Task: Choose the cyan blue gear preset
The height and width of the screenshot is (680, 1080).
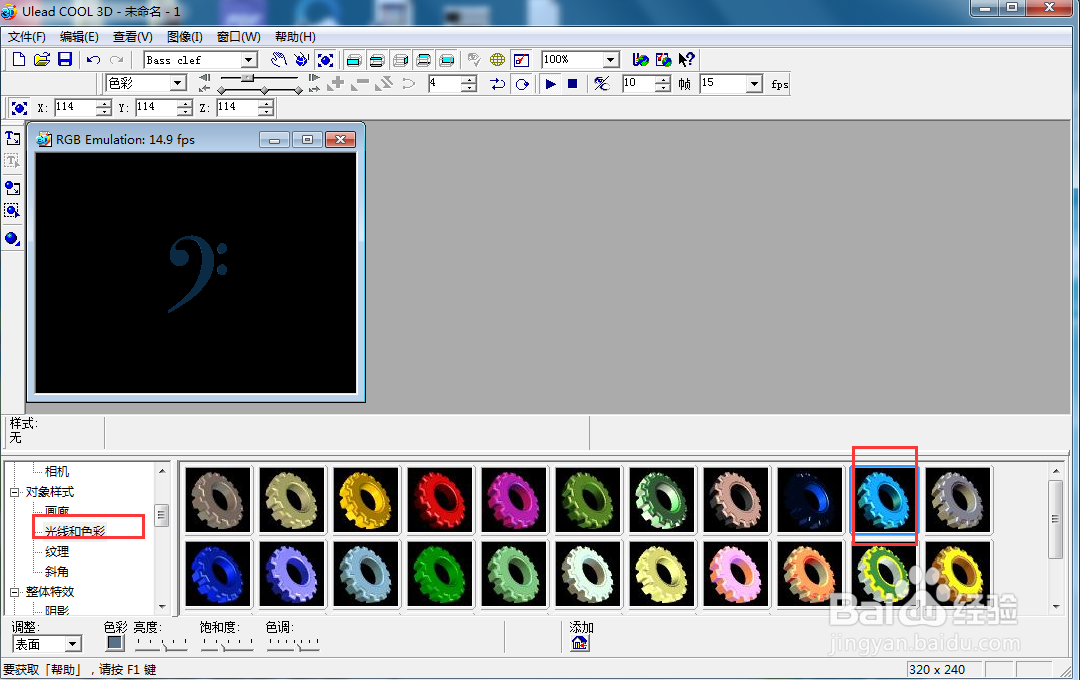Action: (x=884, y=500)
